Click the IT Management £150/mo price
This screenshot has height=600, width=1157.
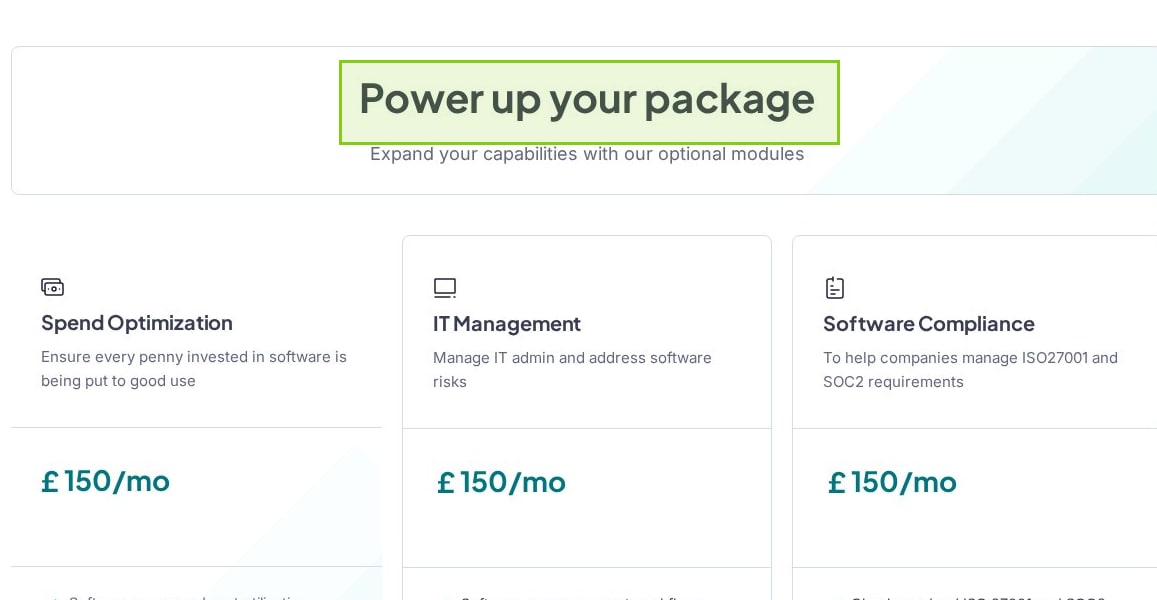coord(501,483)
